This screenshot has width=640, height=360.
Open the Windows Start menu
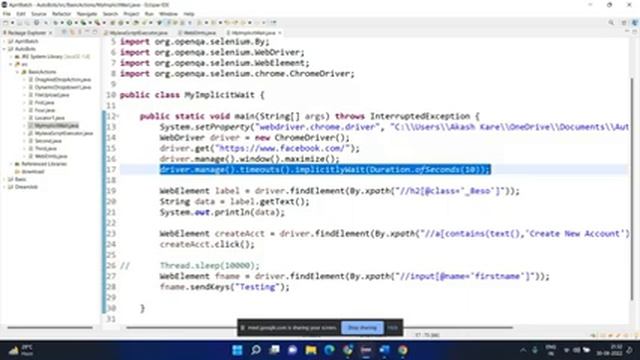237,350
